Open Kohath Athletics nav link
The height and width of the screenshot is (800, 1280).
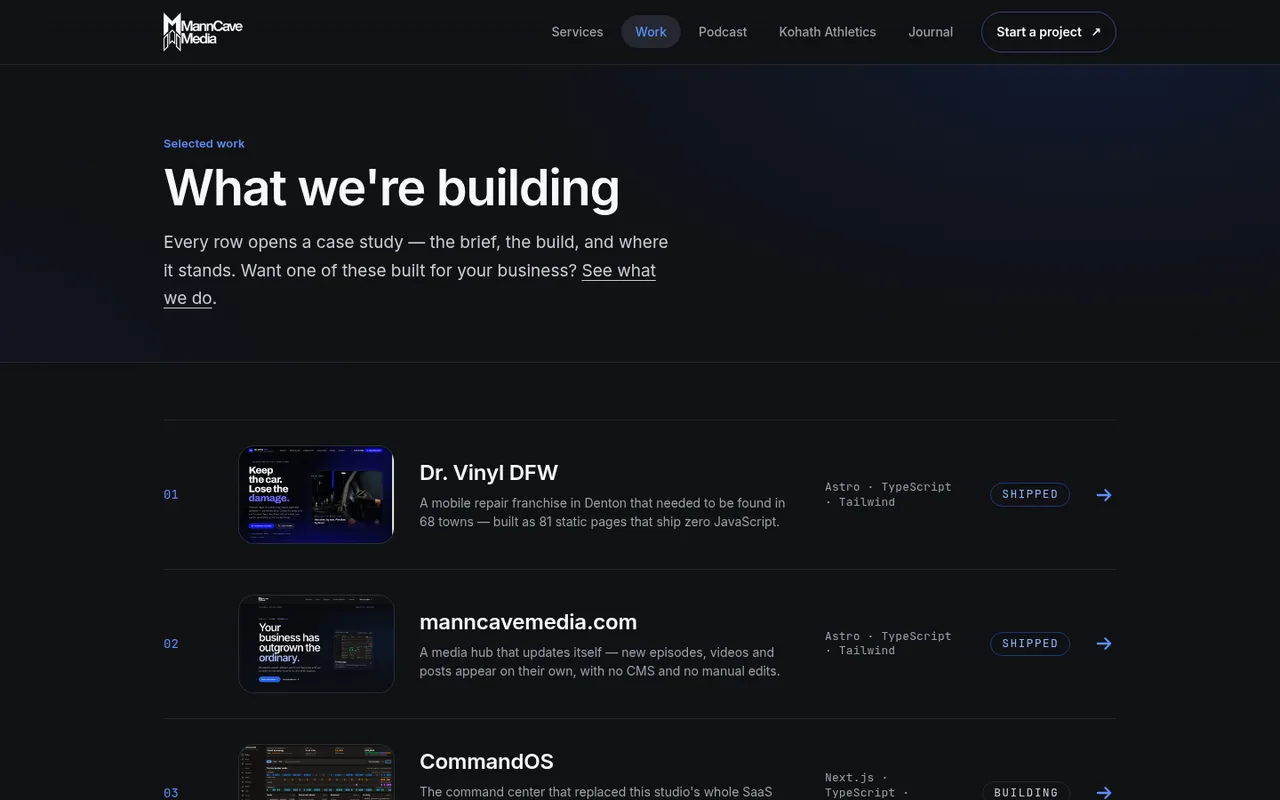pos(828,32)
